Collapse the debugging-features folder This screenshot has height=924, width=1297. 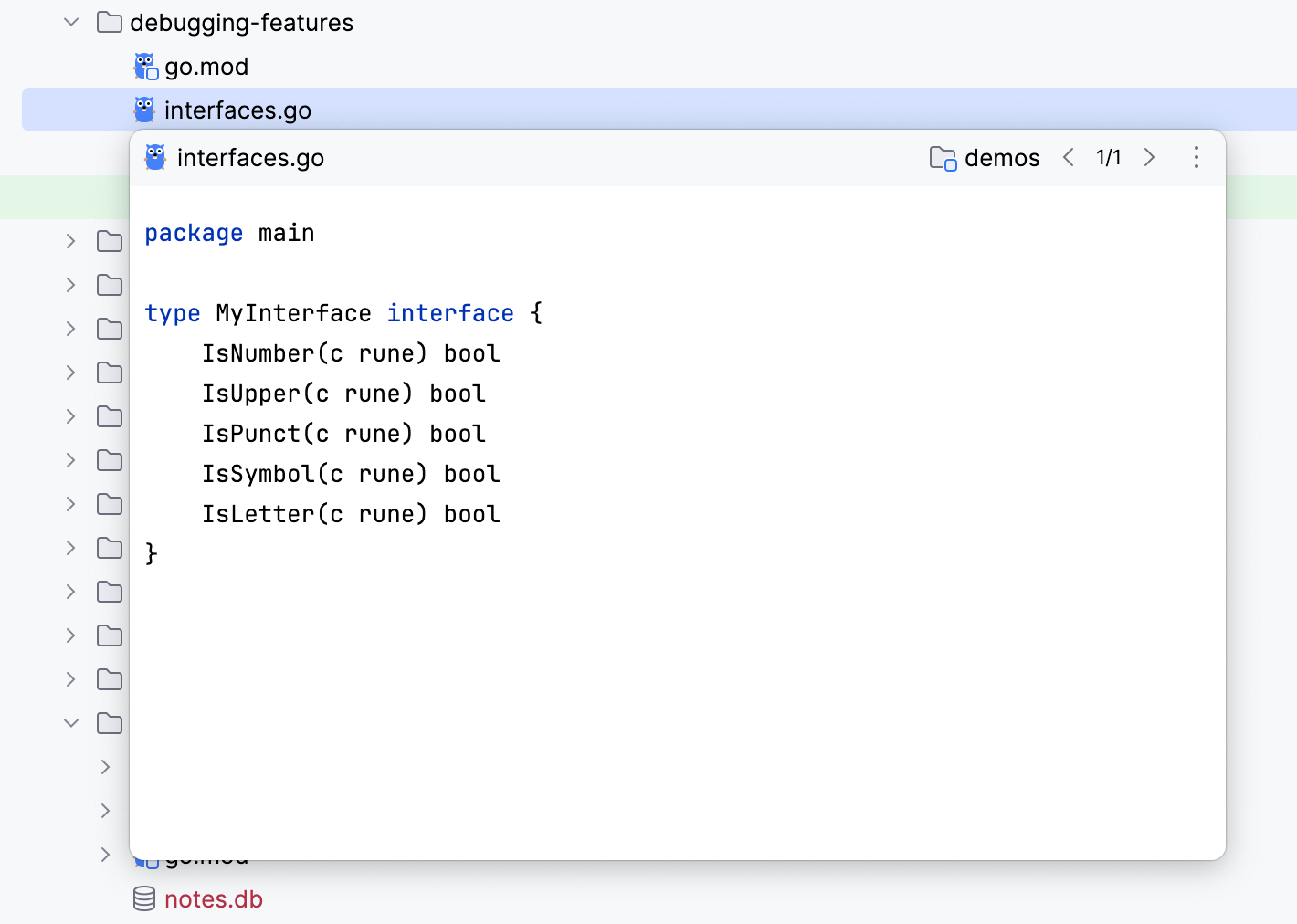70,22
